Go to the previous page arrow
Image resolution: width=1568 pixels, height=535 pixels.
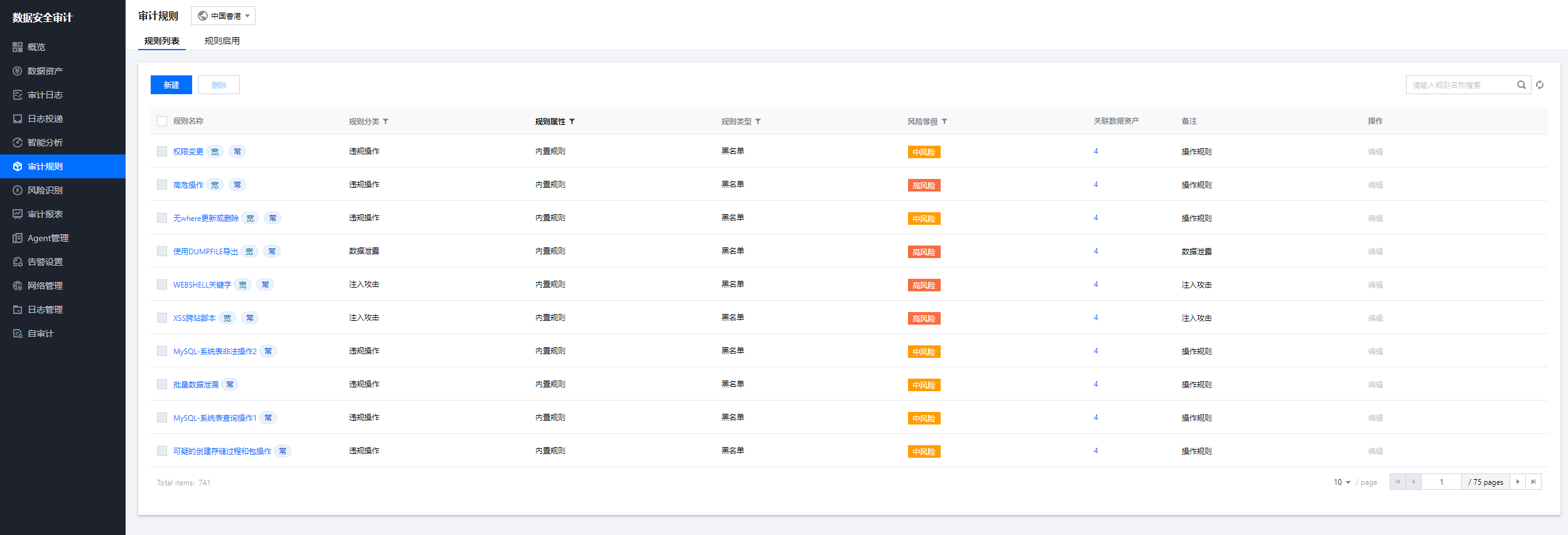pyautogui.click(x=1414, y=482)
